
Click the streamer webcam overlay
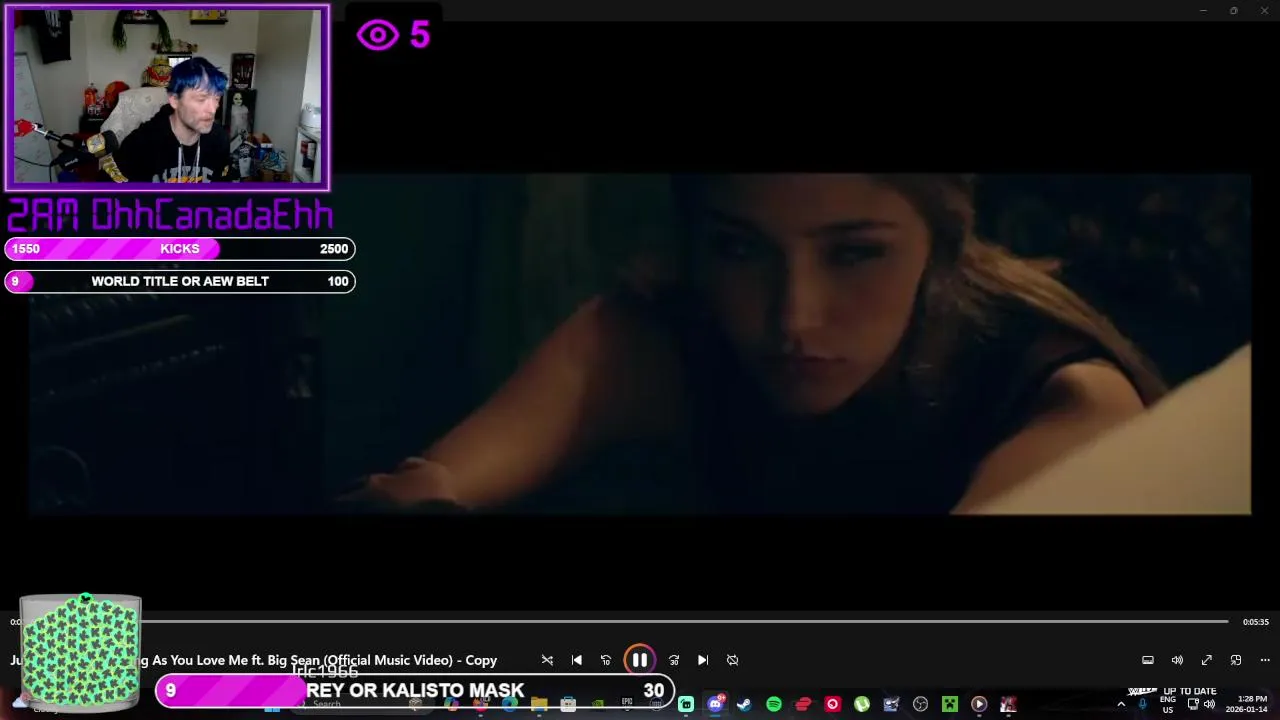[167, 96]
